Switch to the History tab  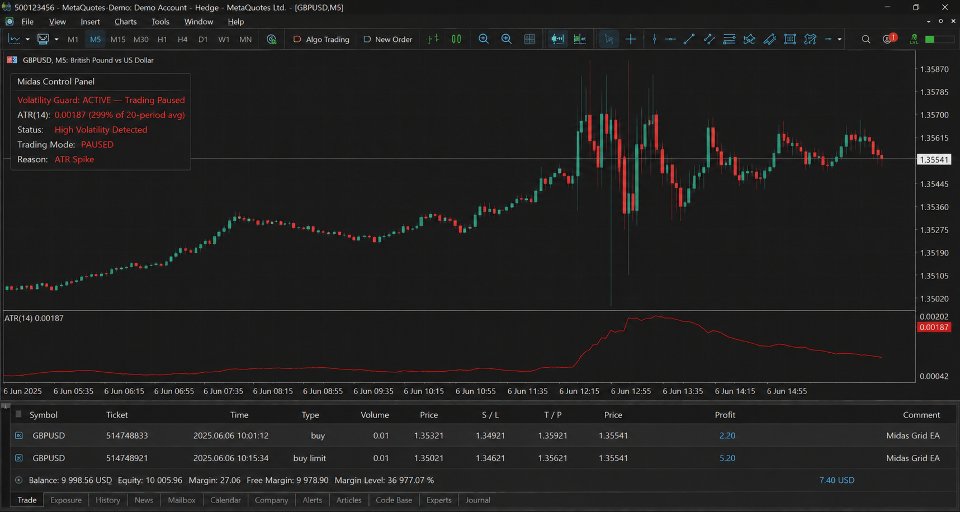tap(108, 500)
